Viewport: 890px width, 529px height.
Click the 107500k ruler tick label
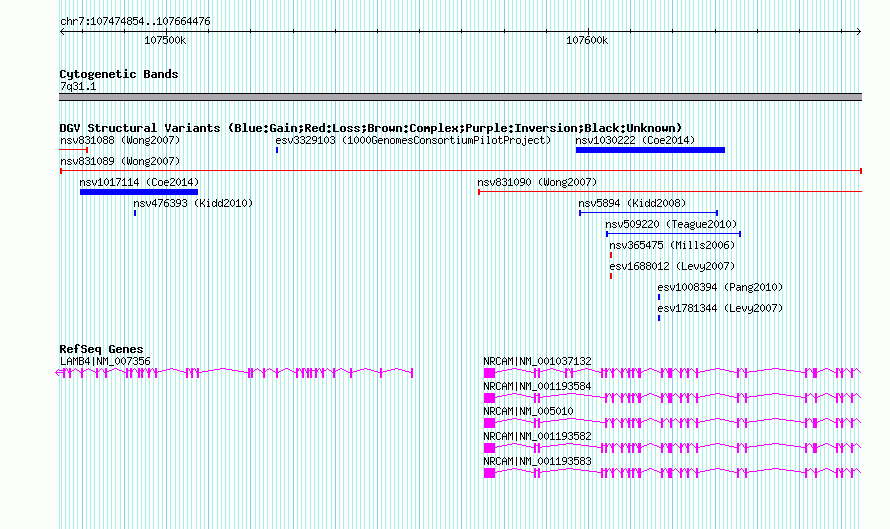point(165,40)
